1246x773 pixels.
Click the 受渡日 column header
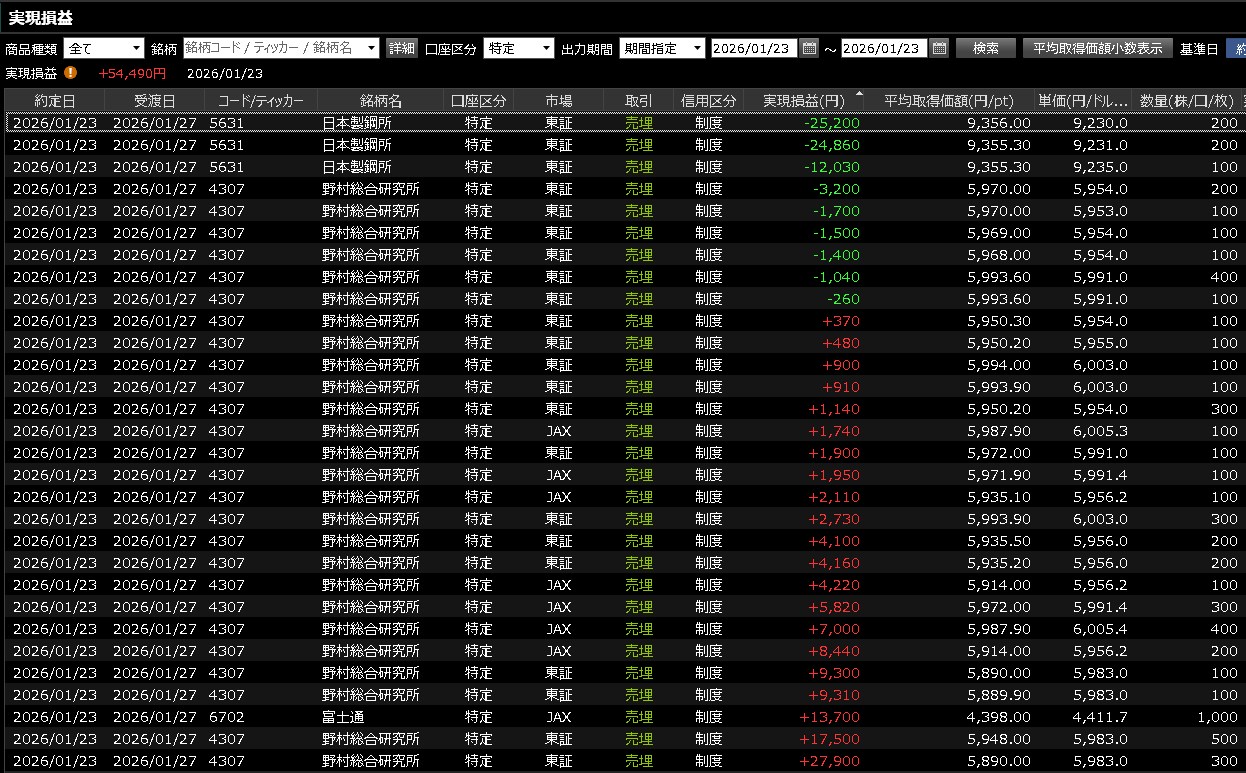pos(154,101)
